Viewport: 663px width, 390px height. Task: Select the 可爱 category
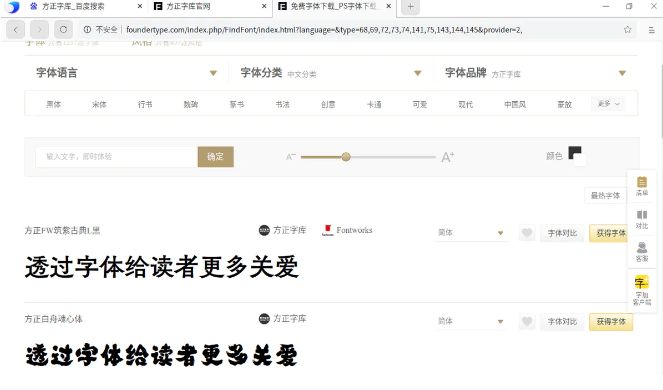pyautogui.click(x=420, y=104)
